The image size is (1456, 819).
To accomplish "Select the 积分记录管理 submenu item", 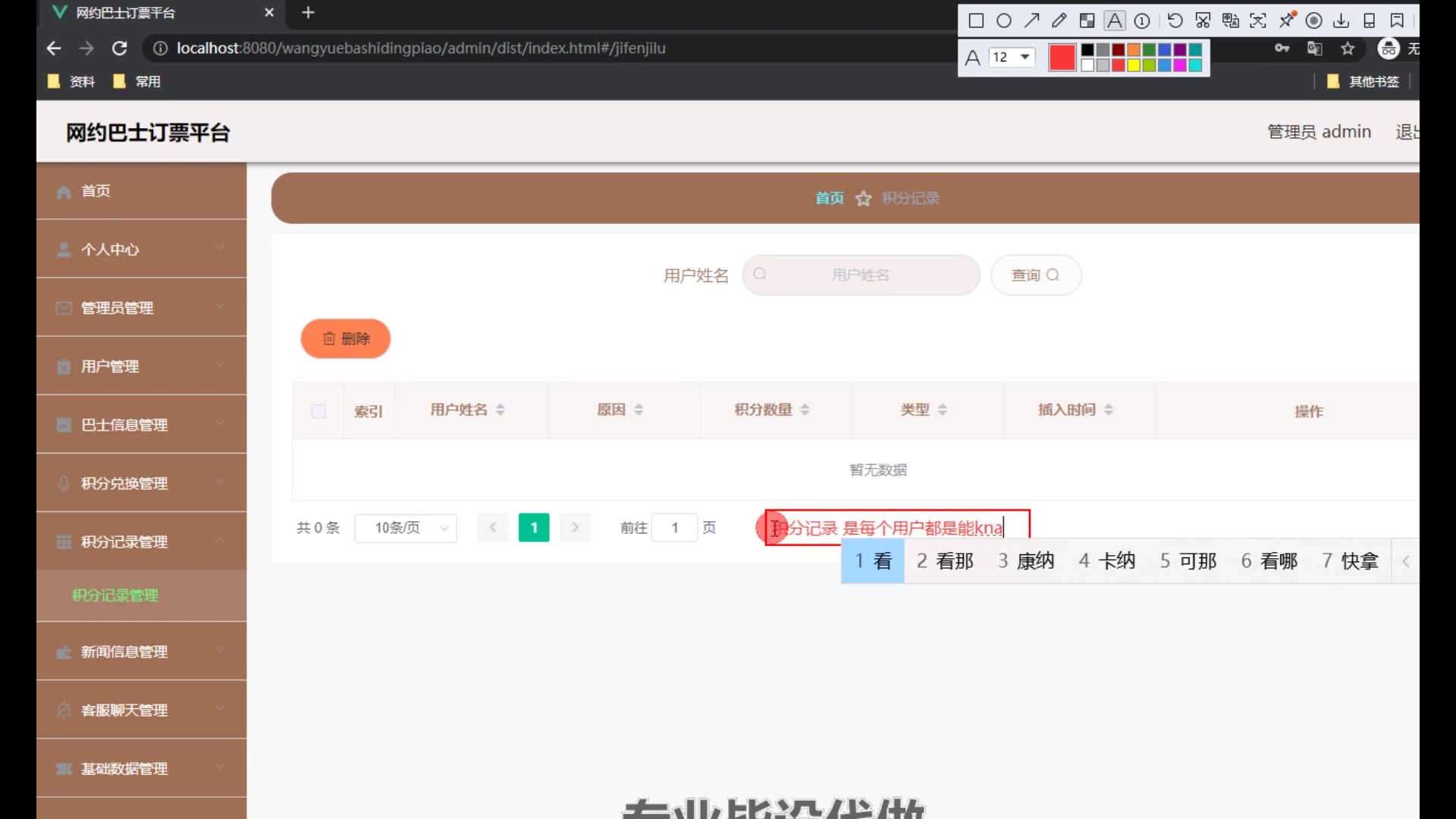I will click(x=141, y=595).
